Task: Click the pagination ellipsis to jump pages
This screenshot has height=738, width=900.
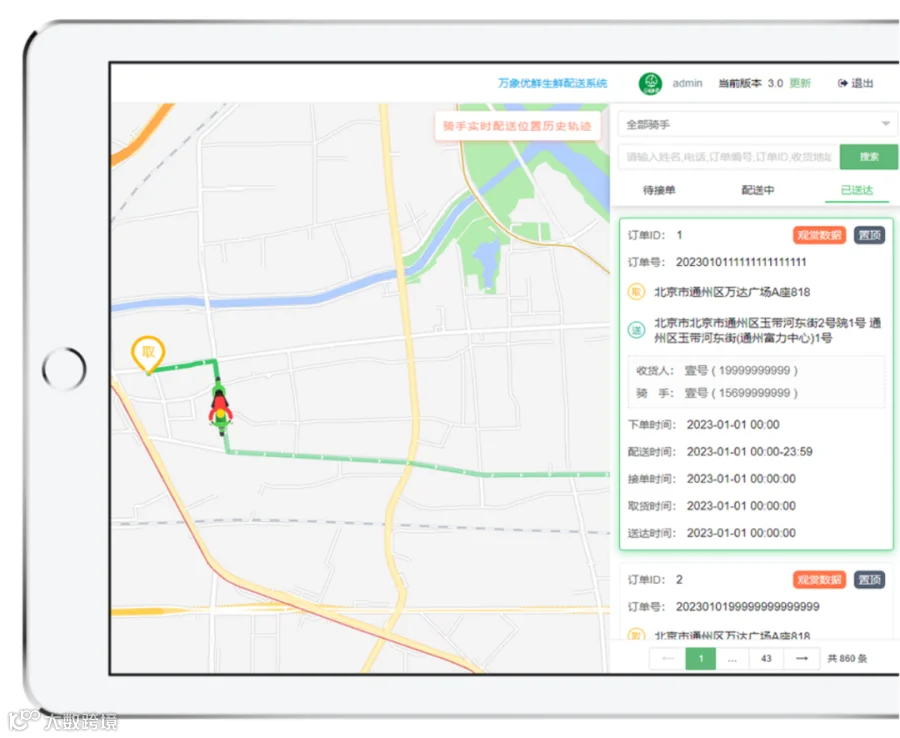Action: coord(732,658)
